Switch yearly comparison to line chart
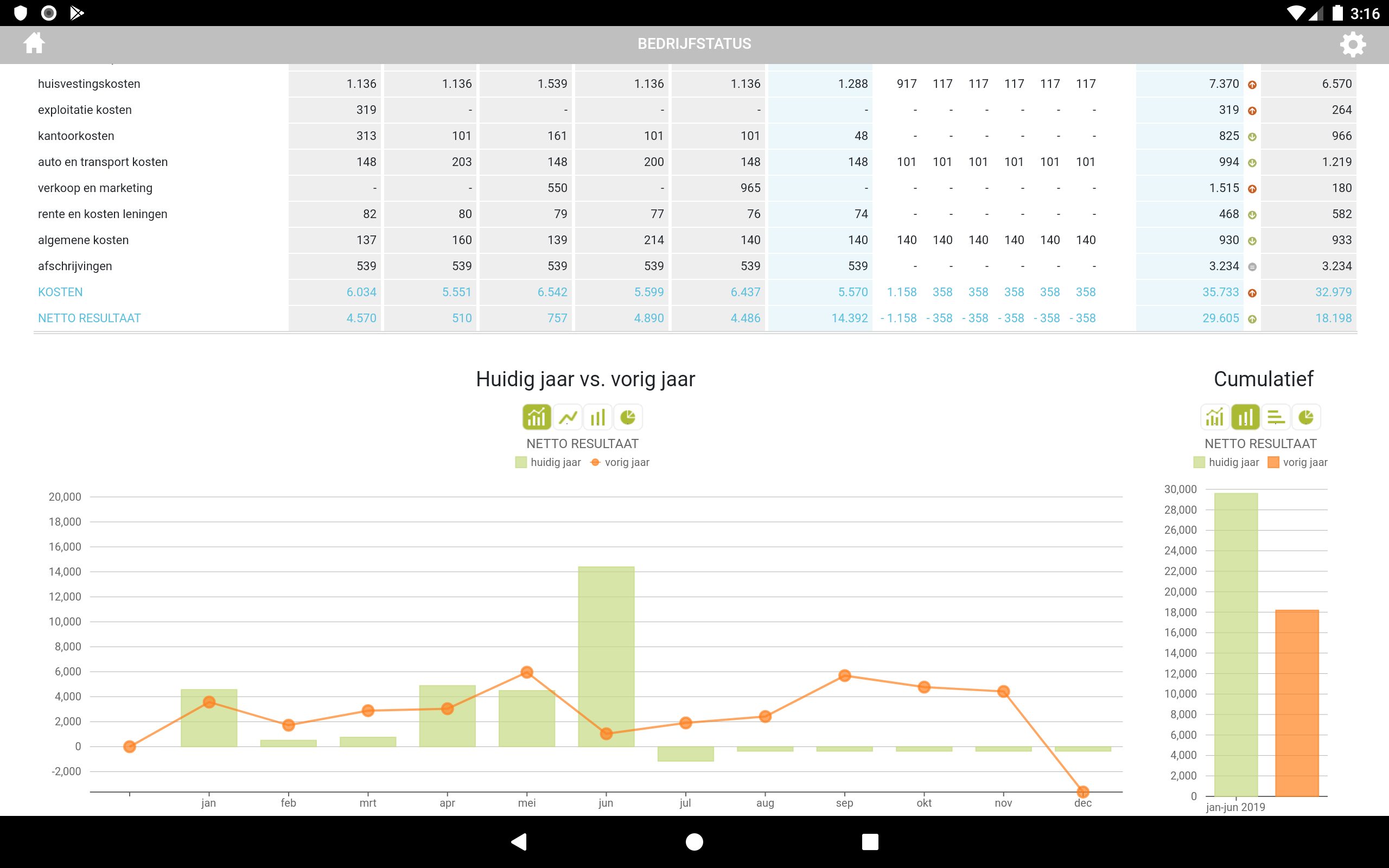 click(568, 417)
